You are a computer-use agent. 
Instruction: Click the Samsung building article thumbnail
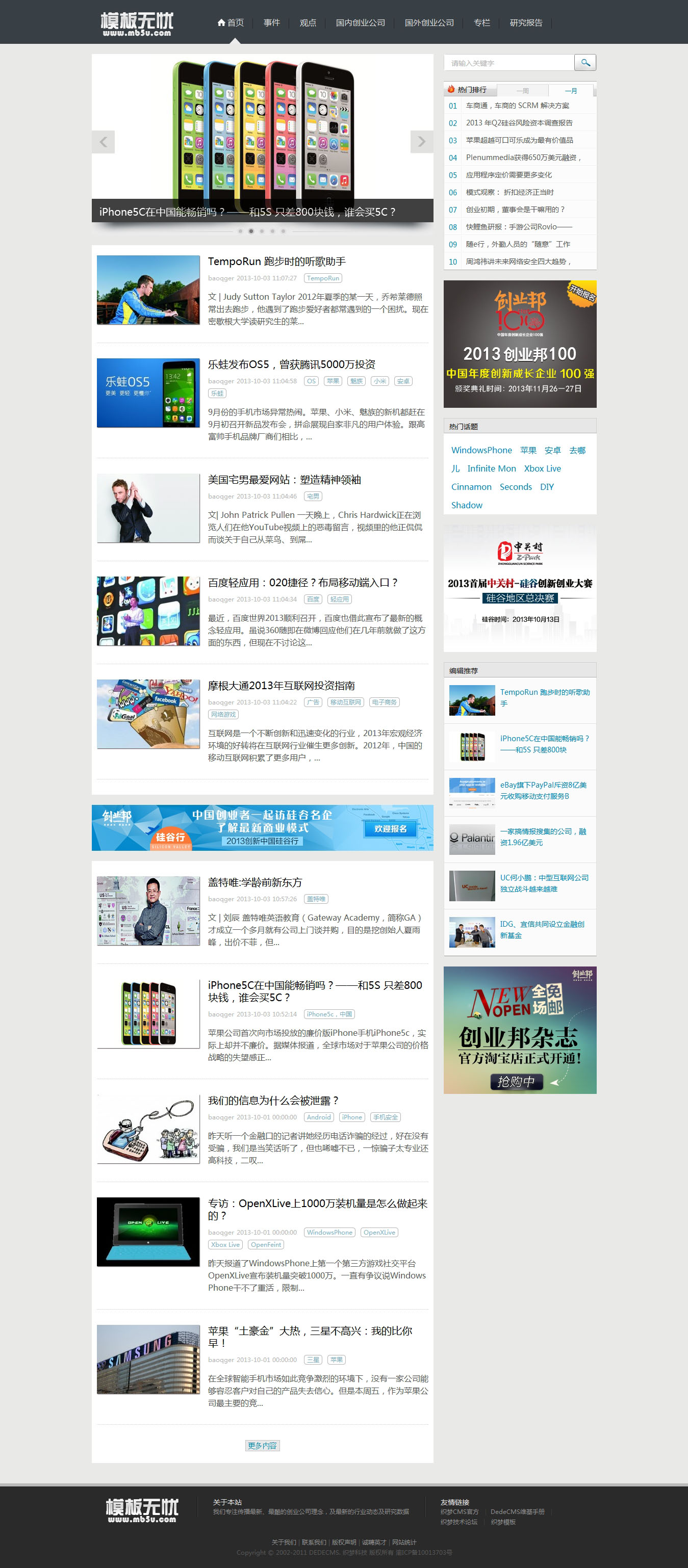point(148,1359)
